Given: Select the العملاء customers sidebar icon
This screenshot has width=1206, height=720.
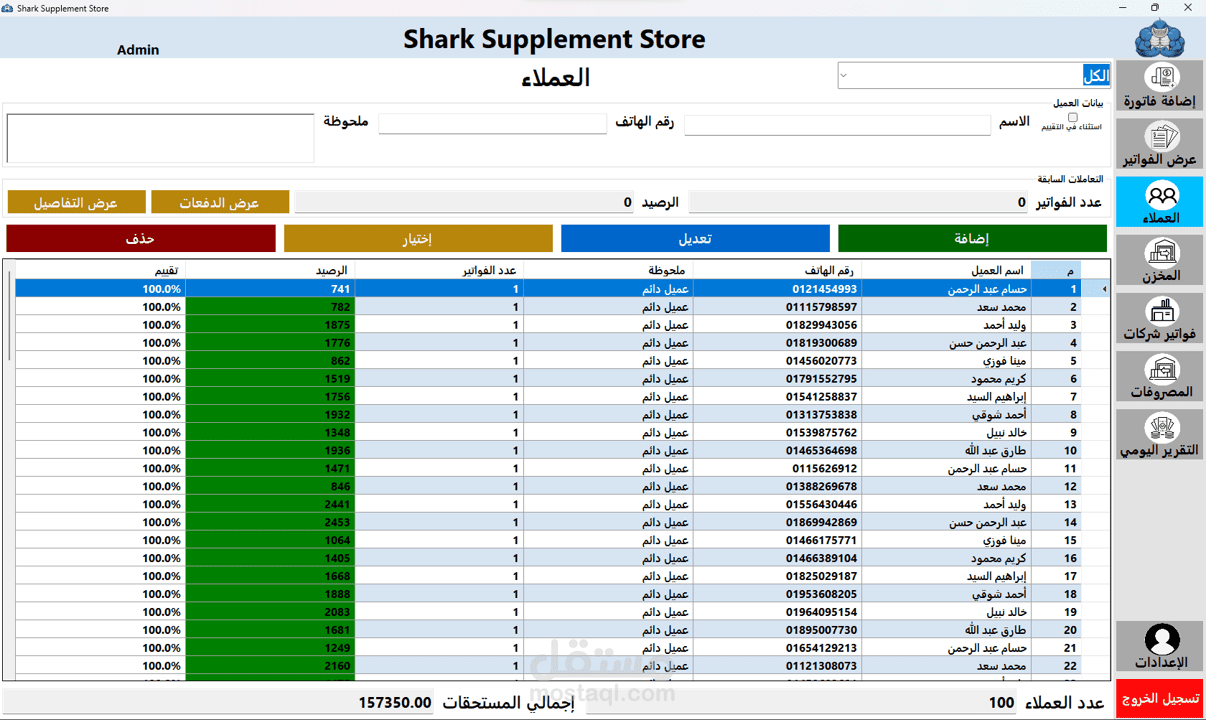Looking at the screenshot, I should (1159, 202).
